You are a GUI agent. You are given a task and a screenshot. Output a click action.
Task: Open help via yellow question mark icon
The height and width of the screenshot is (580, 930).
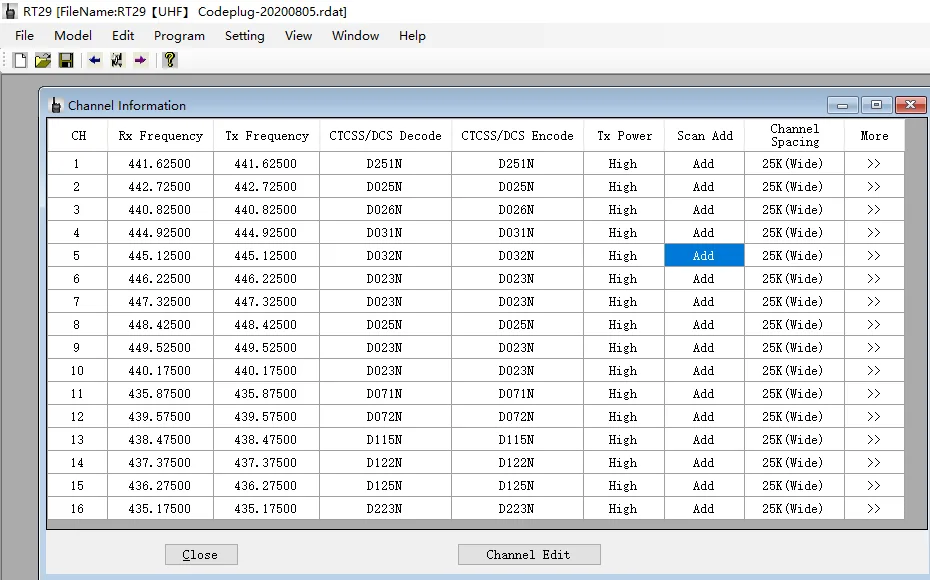(170, 60)
